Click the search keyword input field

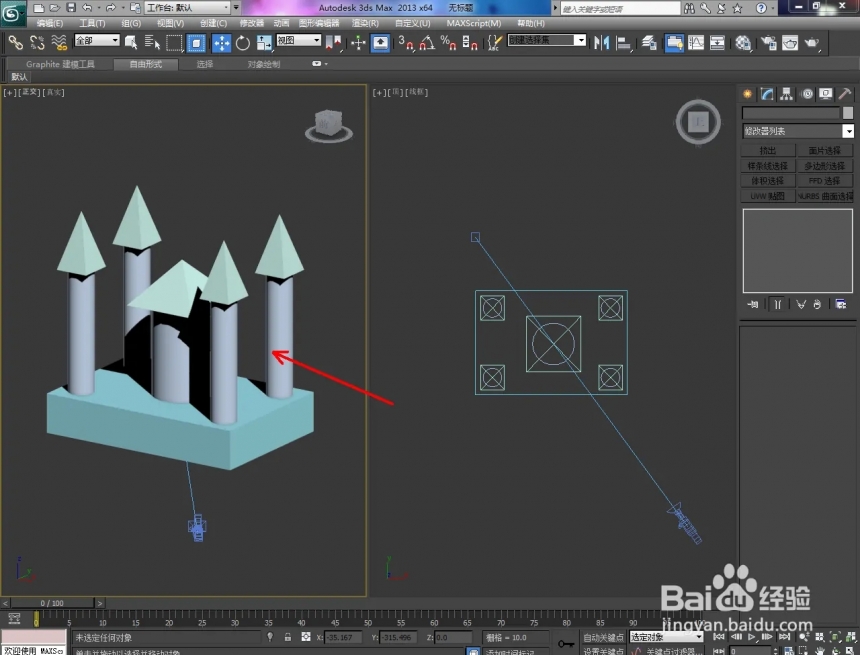coord(620,8)
